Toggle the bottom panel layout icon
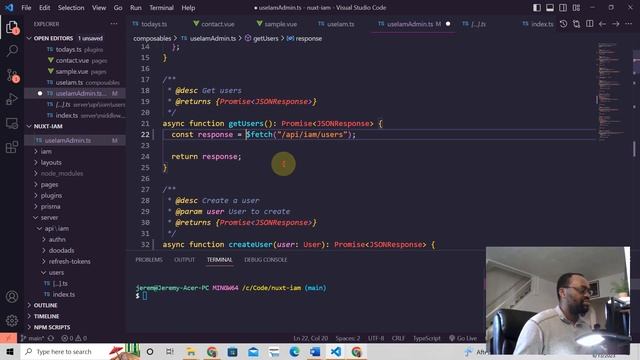The height and width of the screenshot is (360, 640). [x=550, y=7]
